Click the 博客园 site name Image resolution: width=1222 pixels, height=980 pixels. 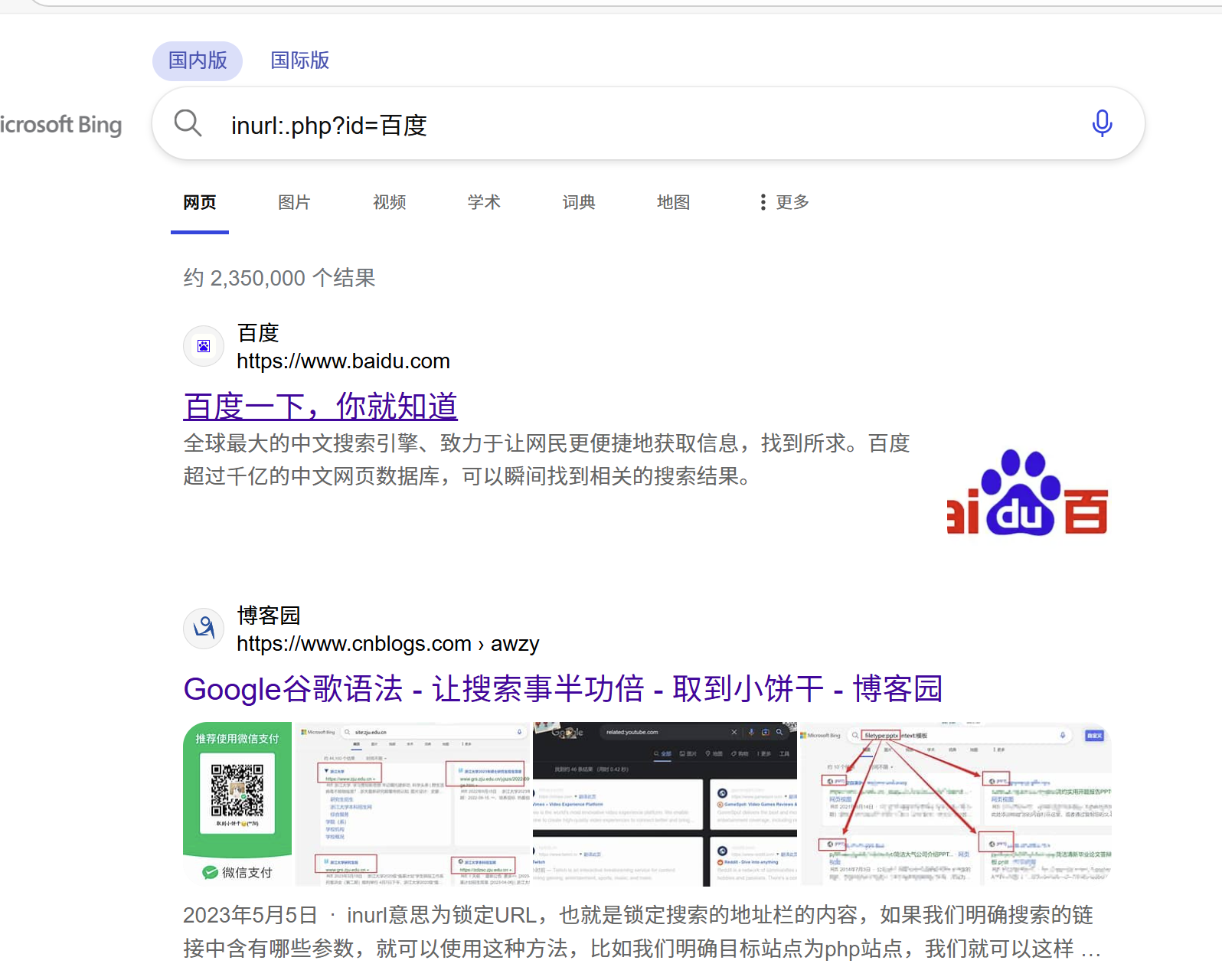click(269, 616)
